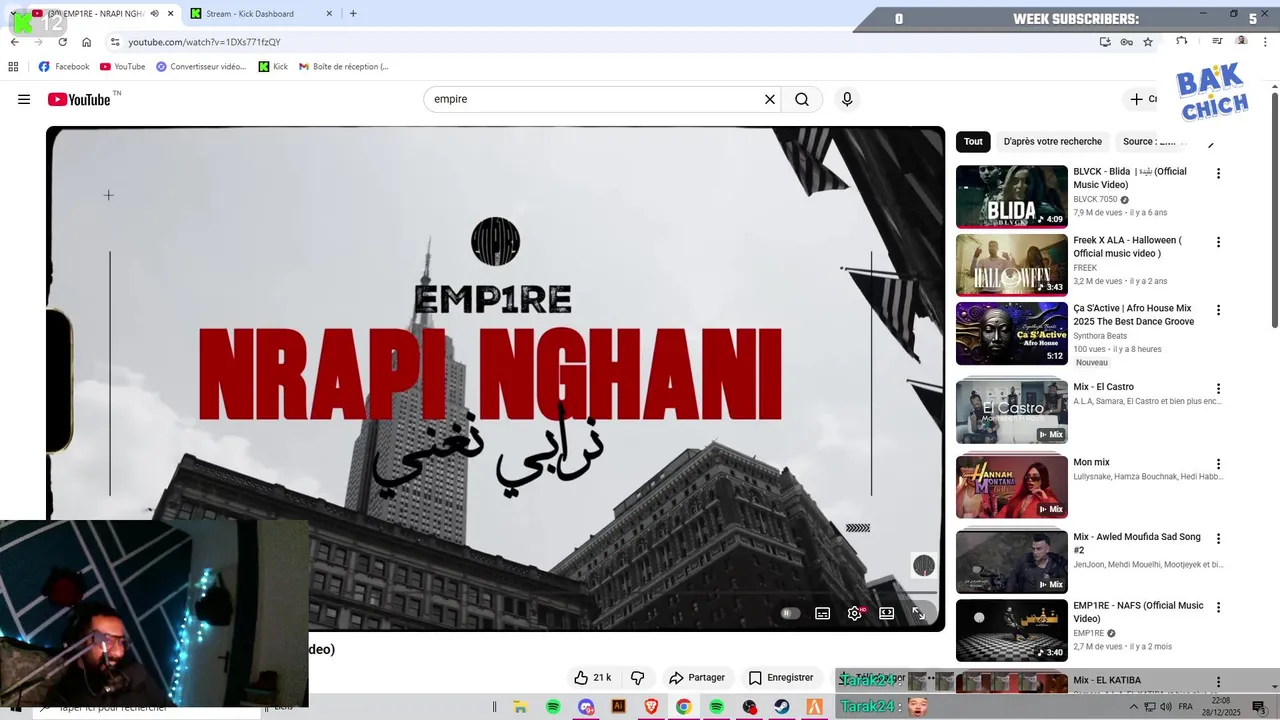Open the volume control in system tray
This screenshot has height=720, width=1280.
(x=1164, y=707)
